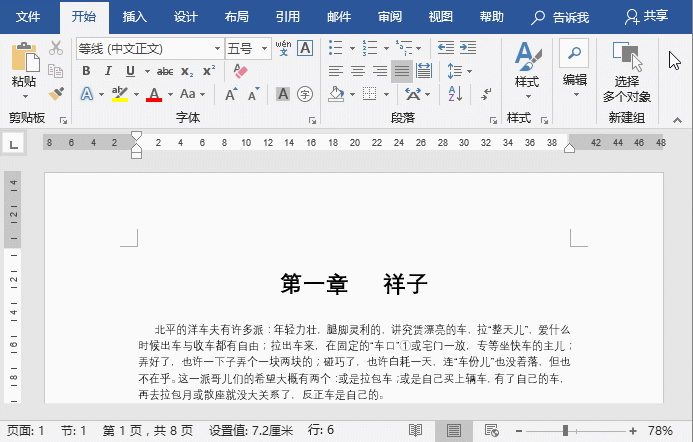Collapse the ribbon with arrow

677,120
